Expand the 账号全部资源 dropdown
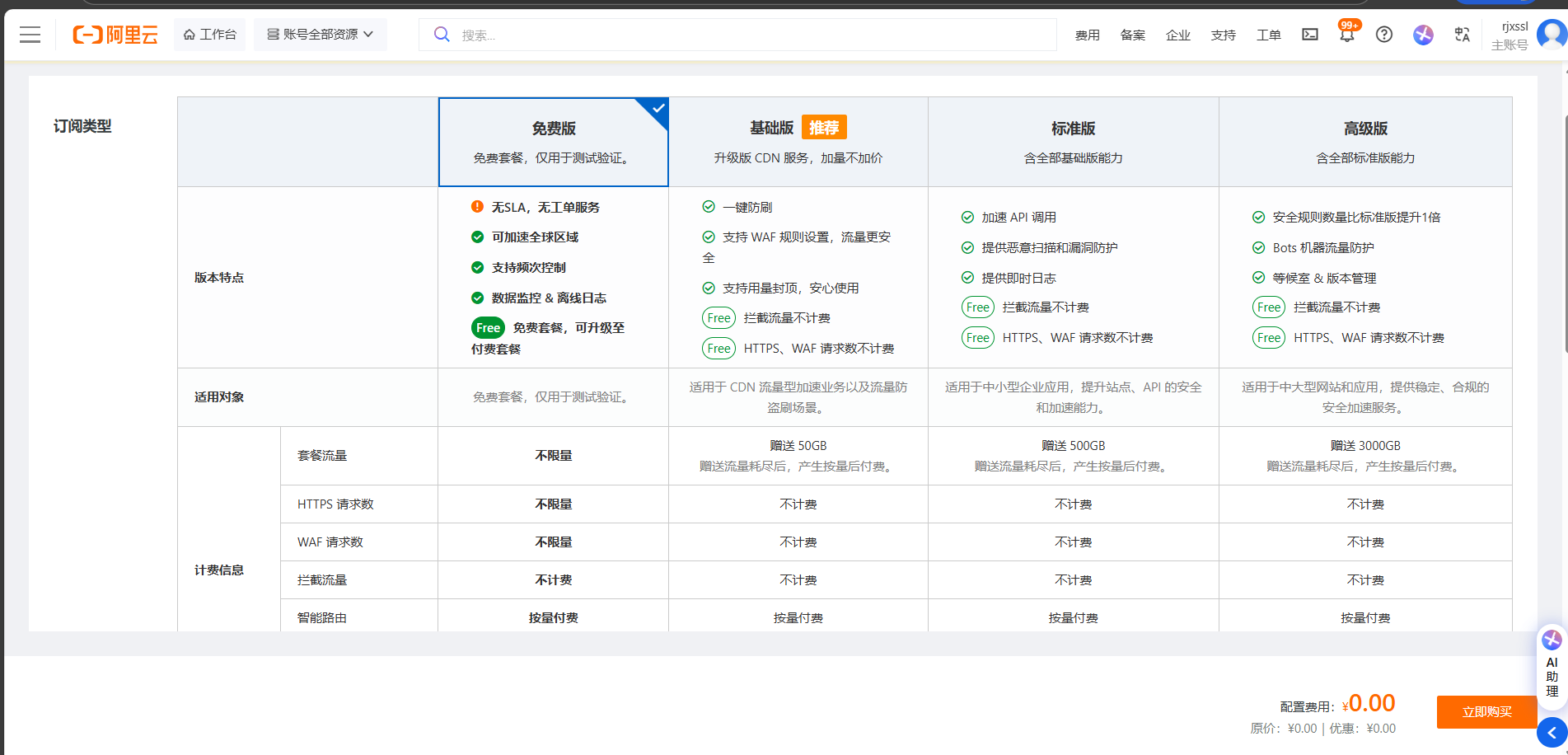 (320, 35)
